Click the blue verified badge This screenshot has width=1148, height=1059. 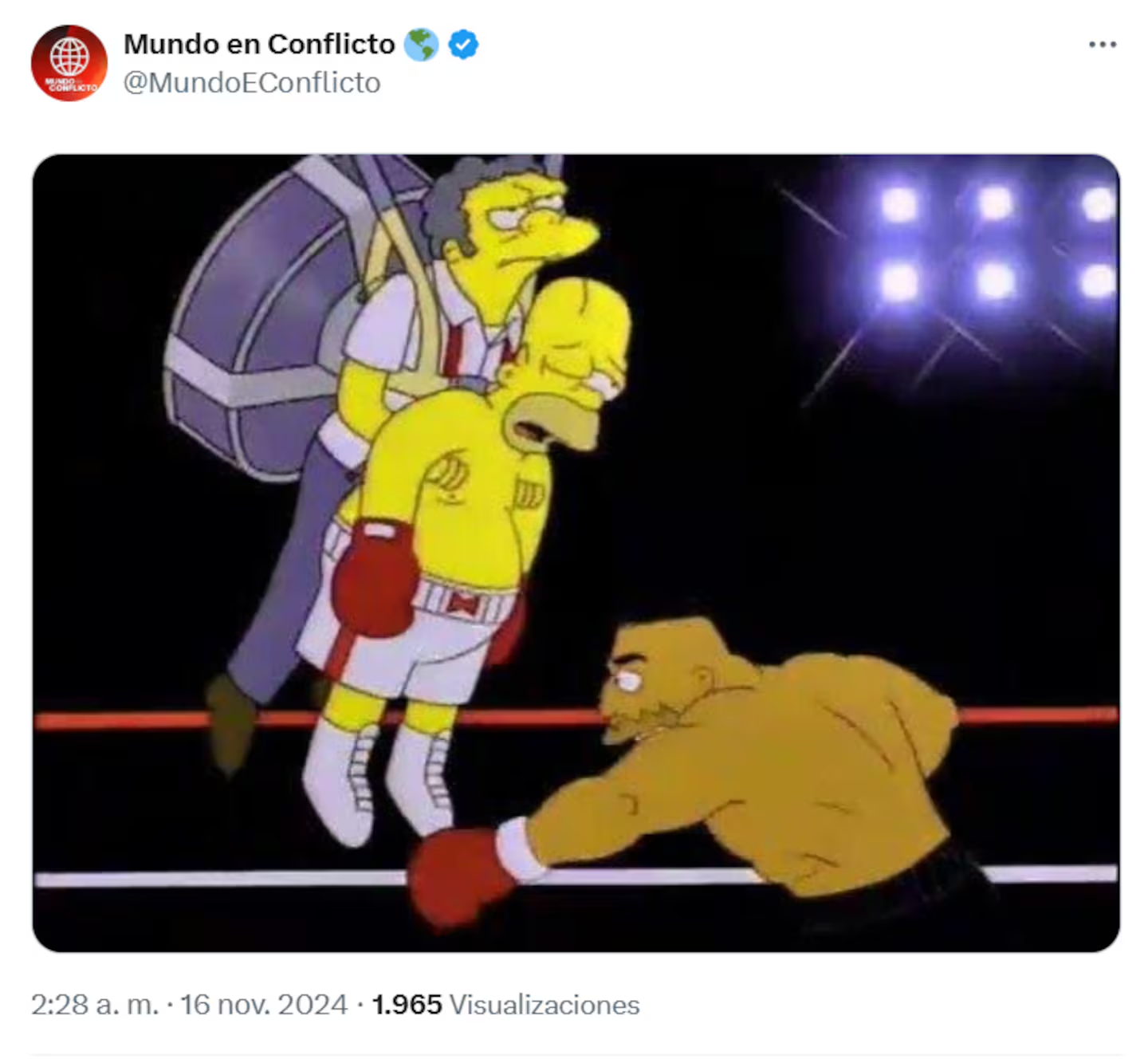click(x=463, y=45)
